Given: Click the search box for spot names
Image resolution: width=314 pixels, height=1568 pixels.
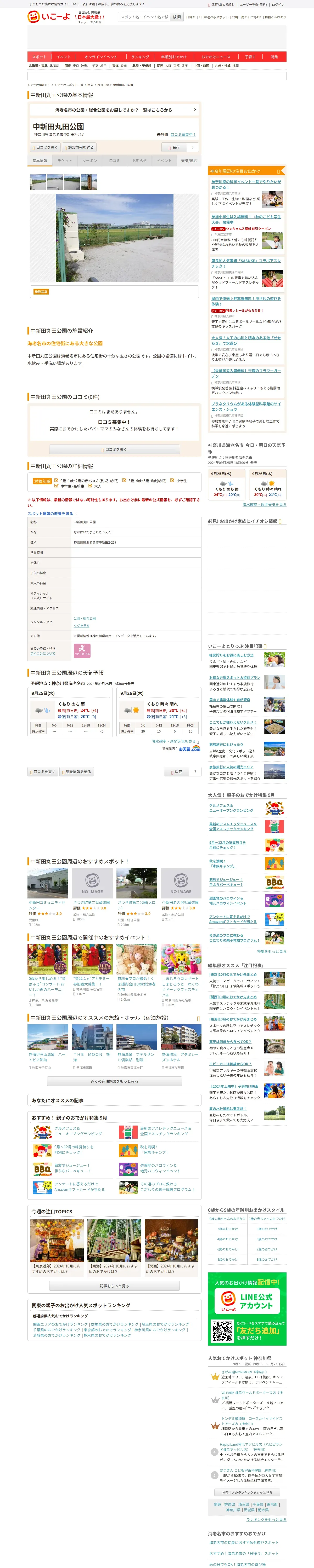Looking at the screenshot, I should point(144,17).
